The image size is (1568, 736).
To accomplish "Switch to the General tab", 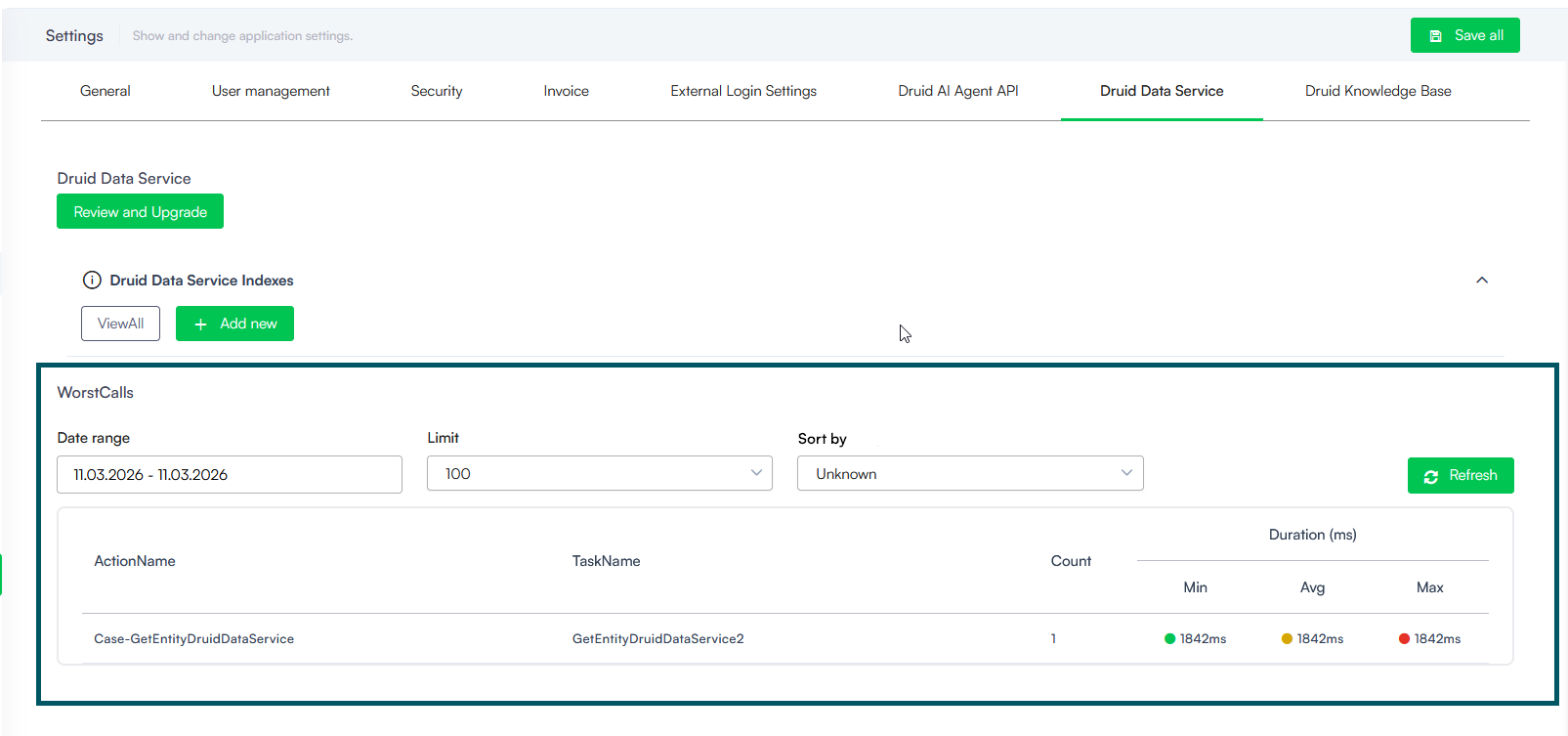I will 105,91.
